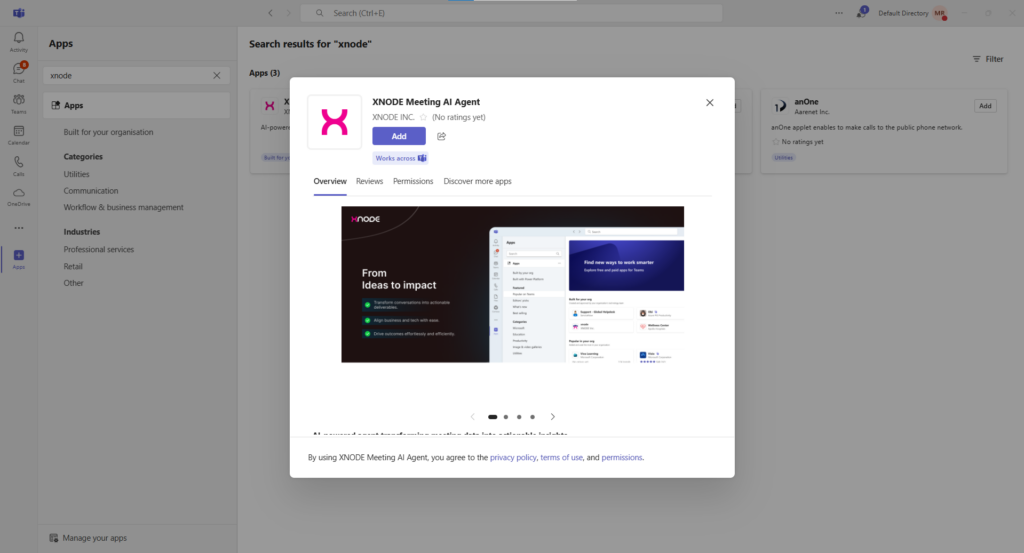Click the Works across badge

click(400, 158)
